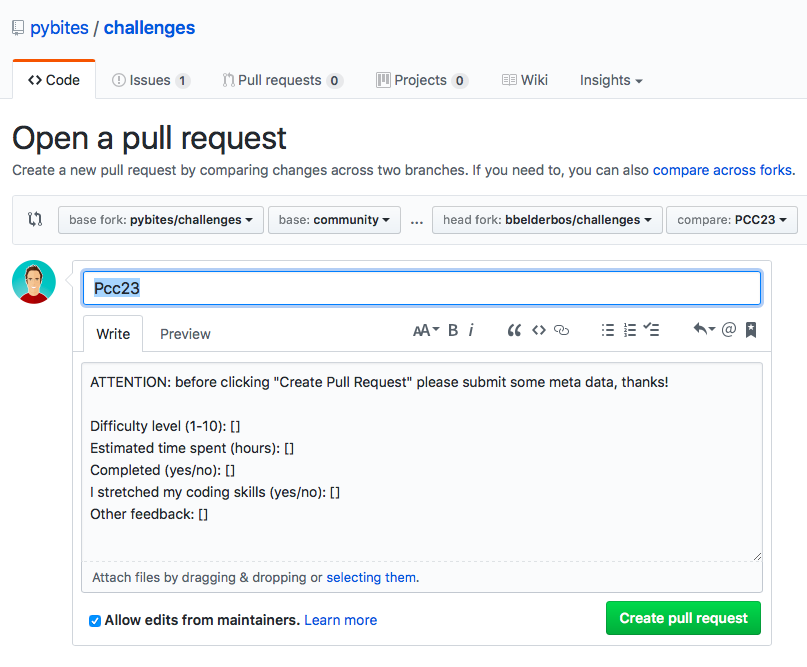
Task: Click the Create pull request button
Action: tap(683, 618)
